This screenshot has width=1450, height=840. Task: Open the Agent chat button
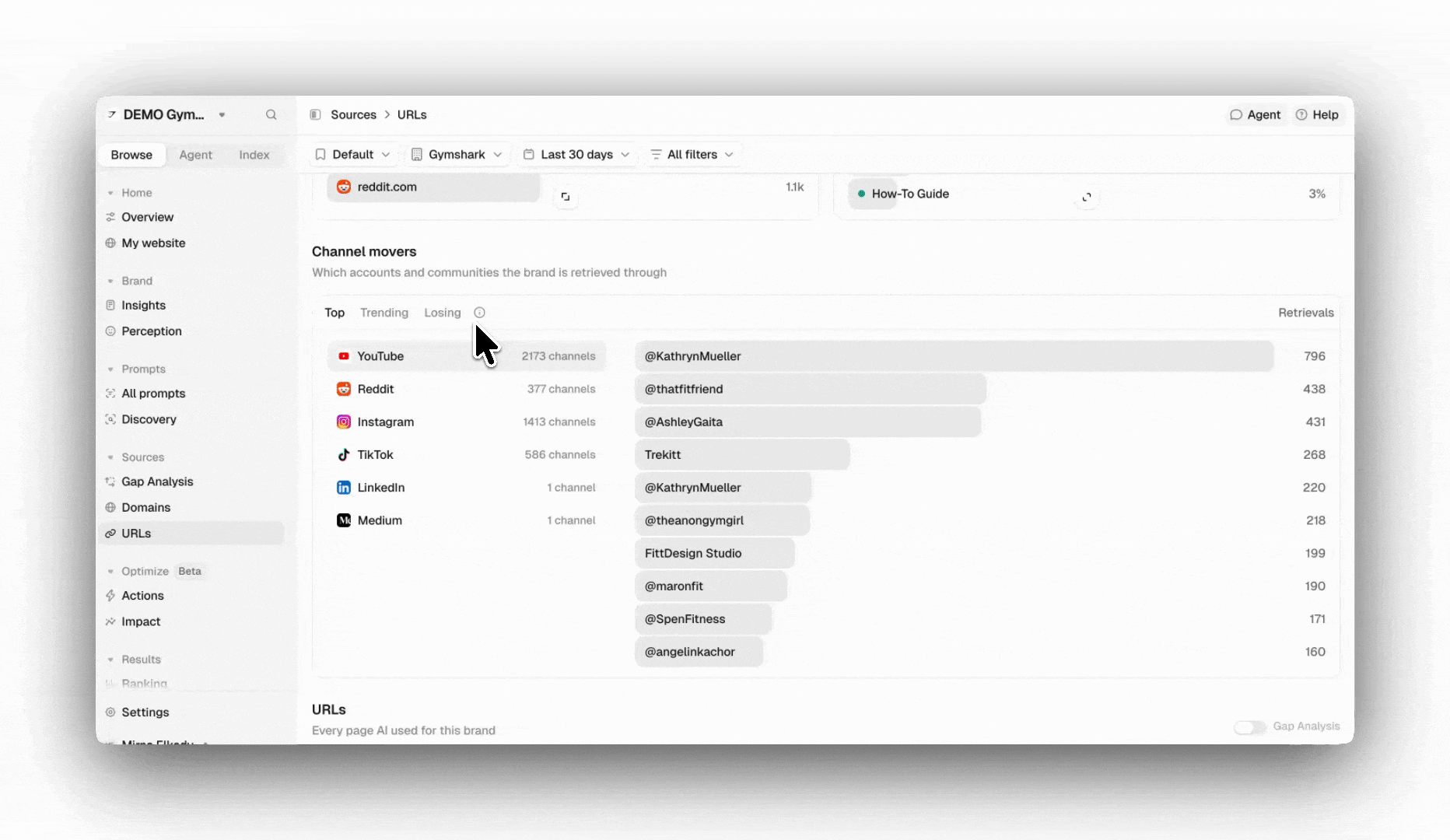coord(1255,114)
